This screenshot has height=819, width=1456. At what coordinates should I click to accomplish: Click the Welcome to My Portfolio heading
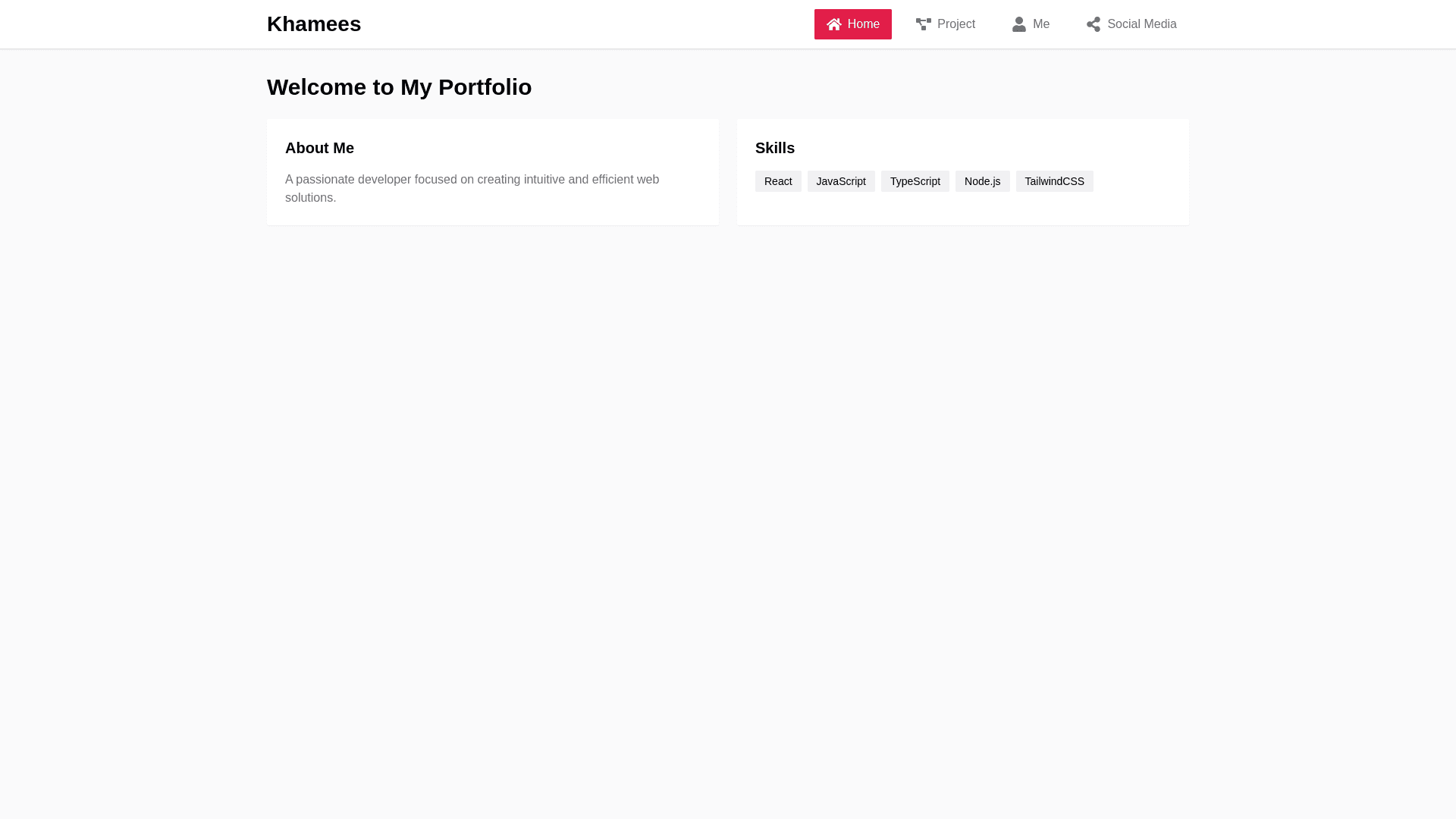click(x=399, y=87)
